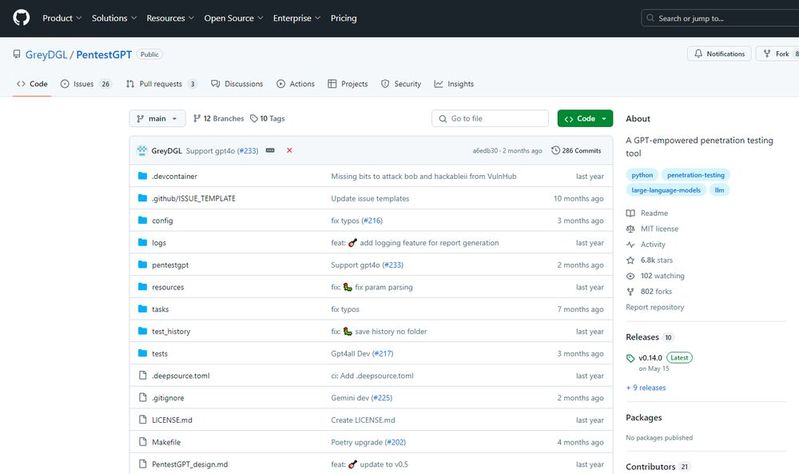The width and height of the screenshot is (799, 474).
Task: Open the GitHub logo homepage
Action: click(21, 18)
